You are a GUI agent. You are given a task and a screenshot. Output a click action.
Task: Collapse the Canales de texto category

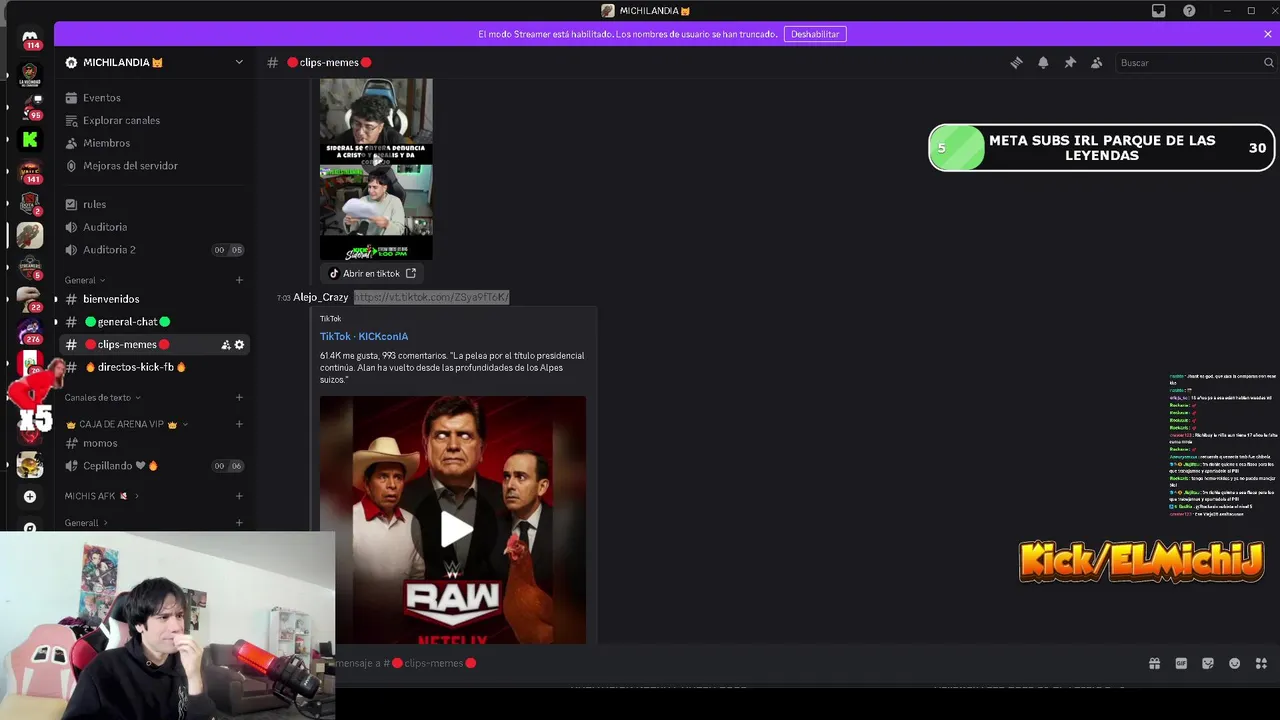(x=103, y=398)
